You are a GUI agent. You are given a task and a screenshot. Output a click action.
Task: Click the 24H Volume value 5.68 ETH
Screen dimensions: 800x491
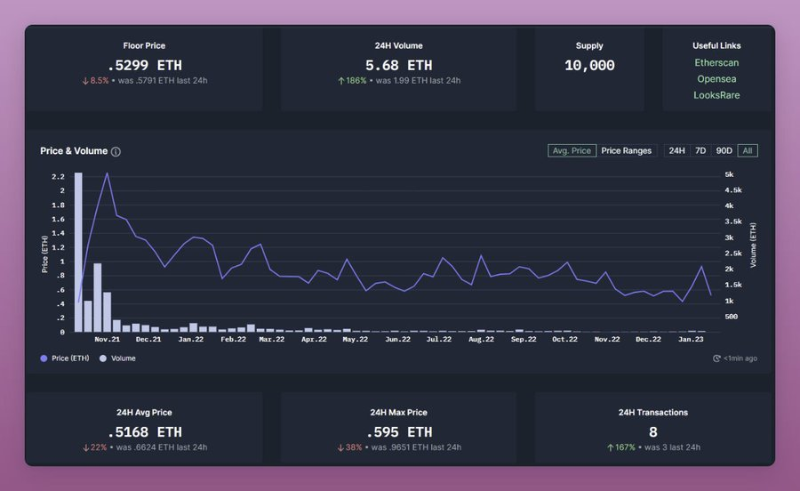[x=398, y=65]
